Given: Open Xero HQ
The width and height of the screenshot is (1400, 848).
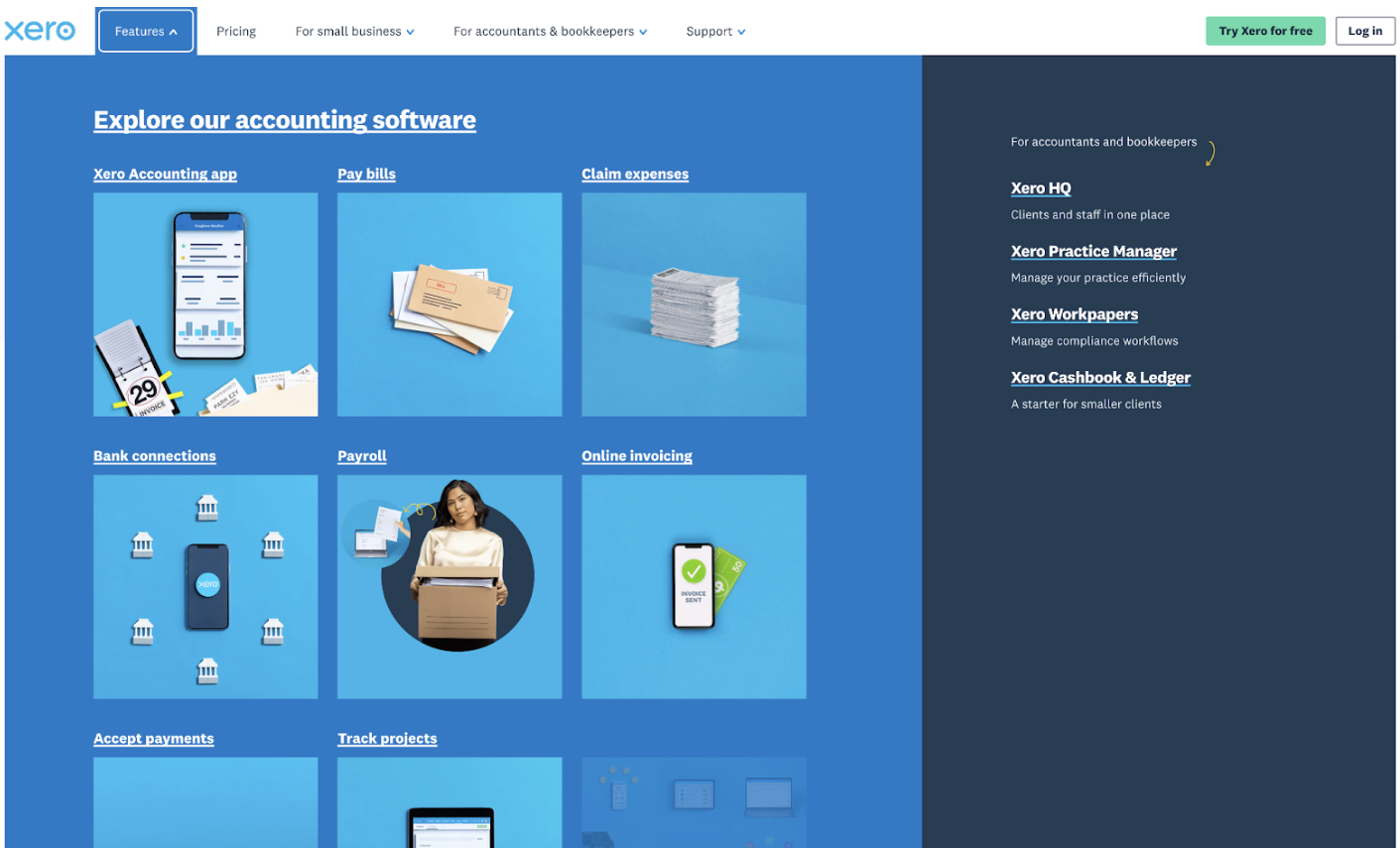Looking at the screenshot, I should point(1040,187).
